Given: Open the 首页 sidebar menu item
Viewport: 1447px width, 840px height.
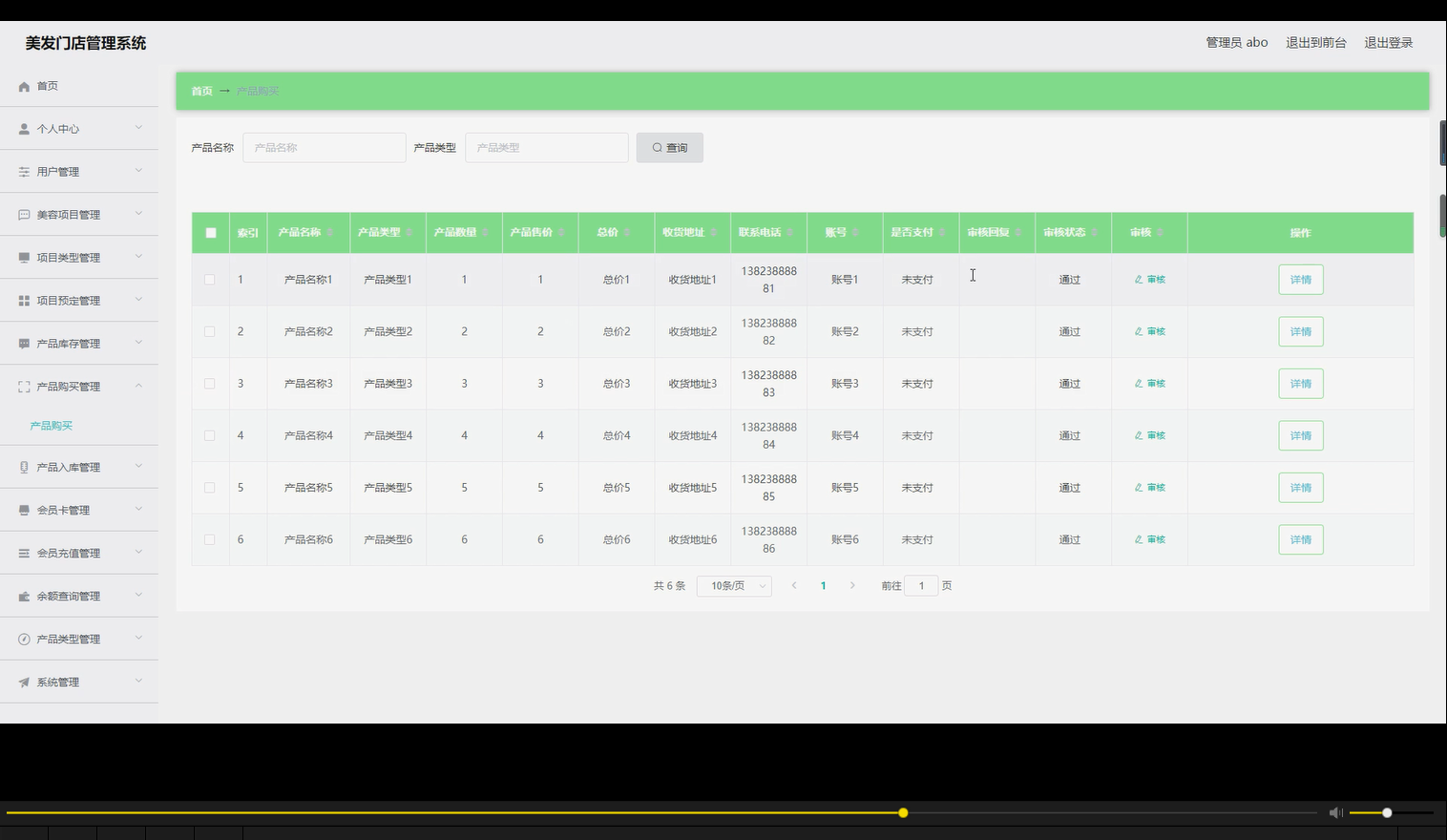Looking at the screenshot, I should click(79, 86).
